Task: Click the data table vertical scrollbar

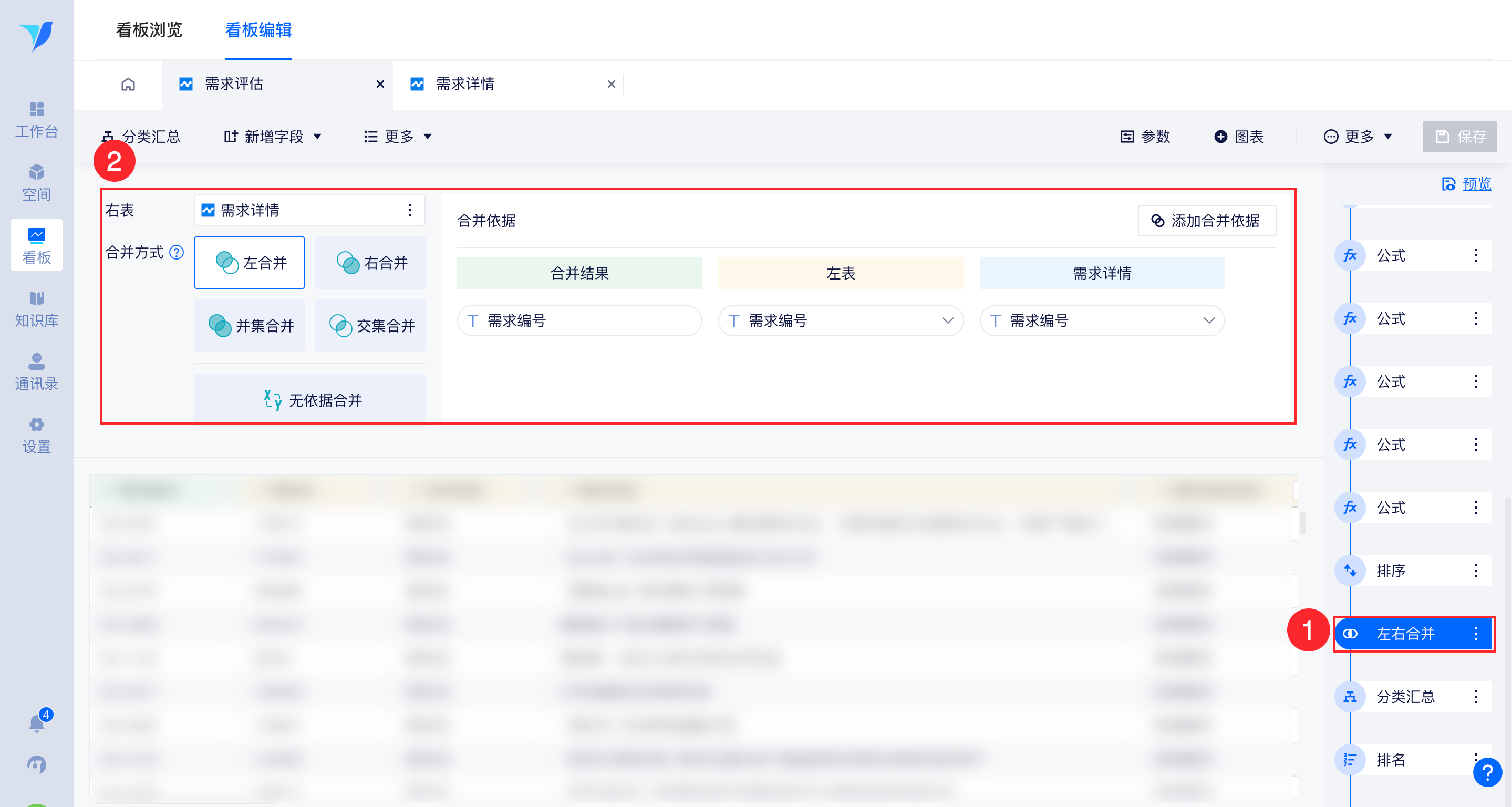Action: pyautogui.click(x=1302, y=523)
